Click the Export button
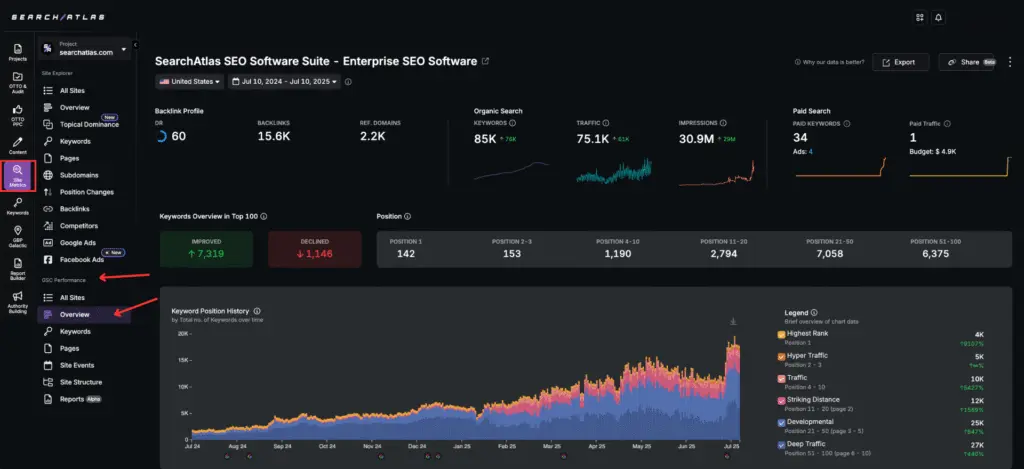 tap(901, 62)
